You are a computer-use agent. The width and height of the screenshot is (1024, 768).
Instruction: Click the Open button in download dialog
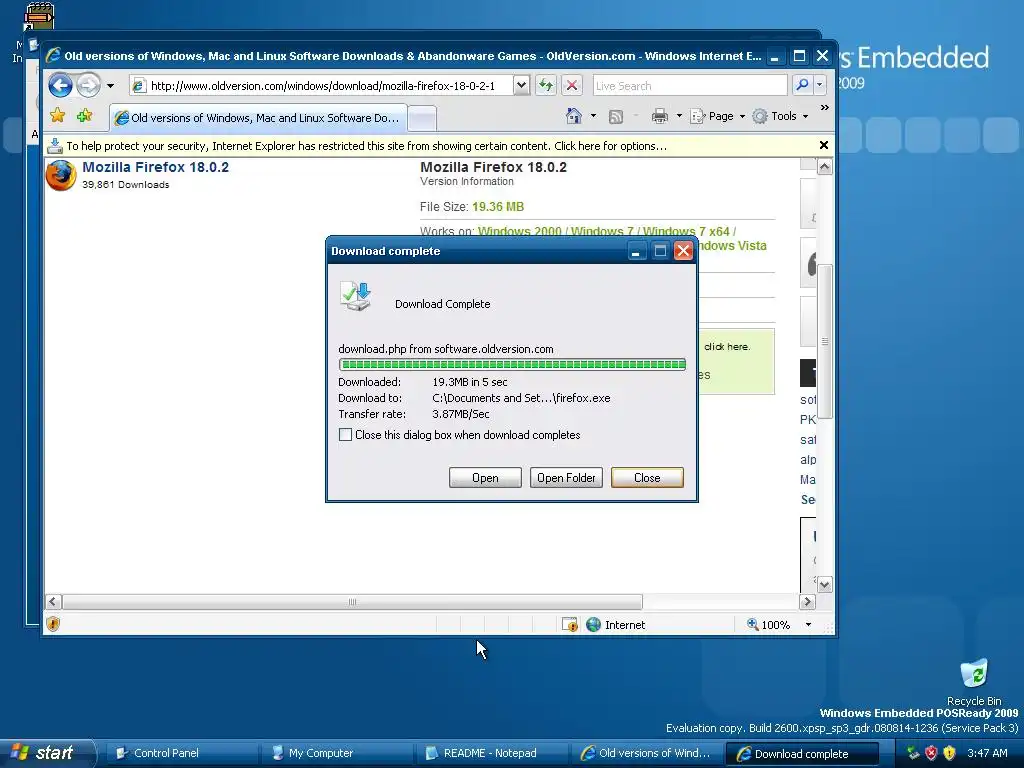(x=485, y=477)
